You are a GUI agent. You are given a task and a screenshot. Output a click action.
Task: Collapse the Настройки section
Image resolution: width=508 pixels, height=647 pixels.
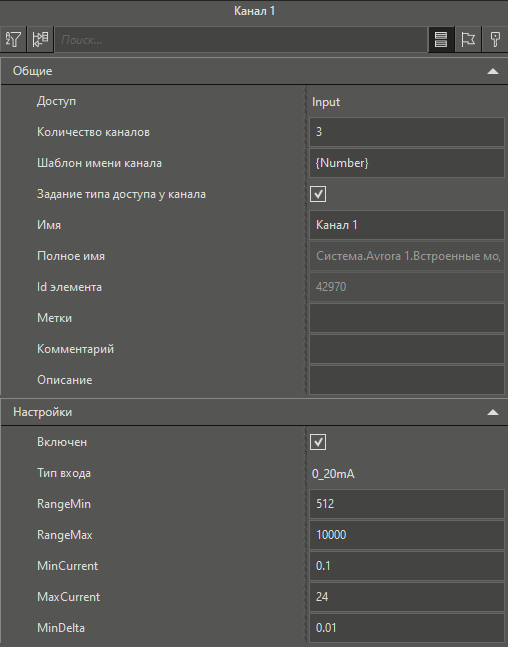pyautogui.click(x=493, y=412)
